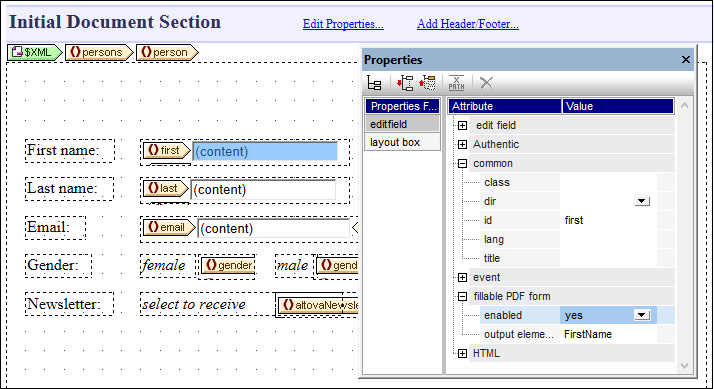
Task: Collapse the common property group
Action: (462, 164)
